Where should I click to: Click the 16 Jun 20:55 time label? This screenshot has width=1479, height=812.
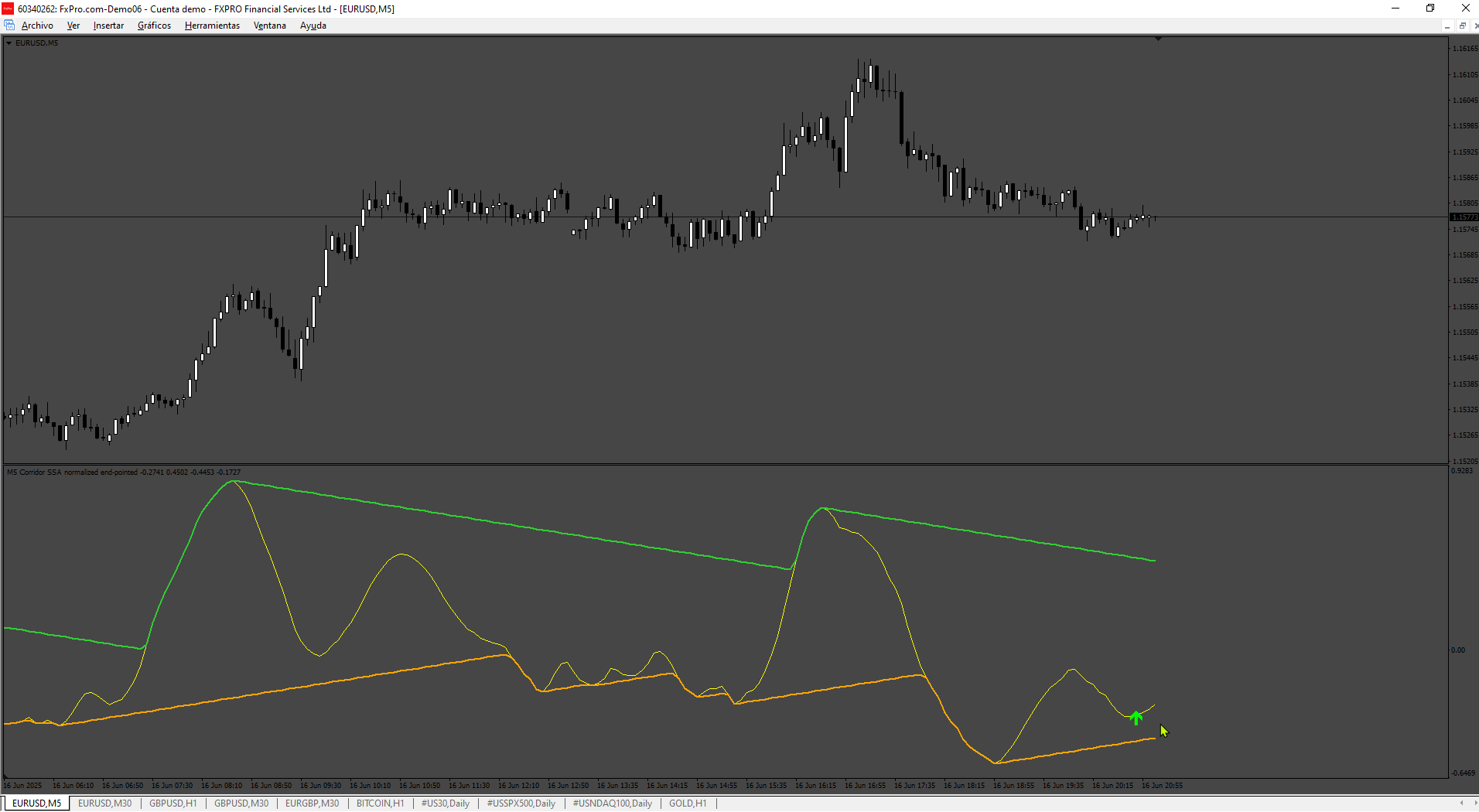pos(1162,786)
